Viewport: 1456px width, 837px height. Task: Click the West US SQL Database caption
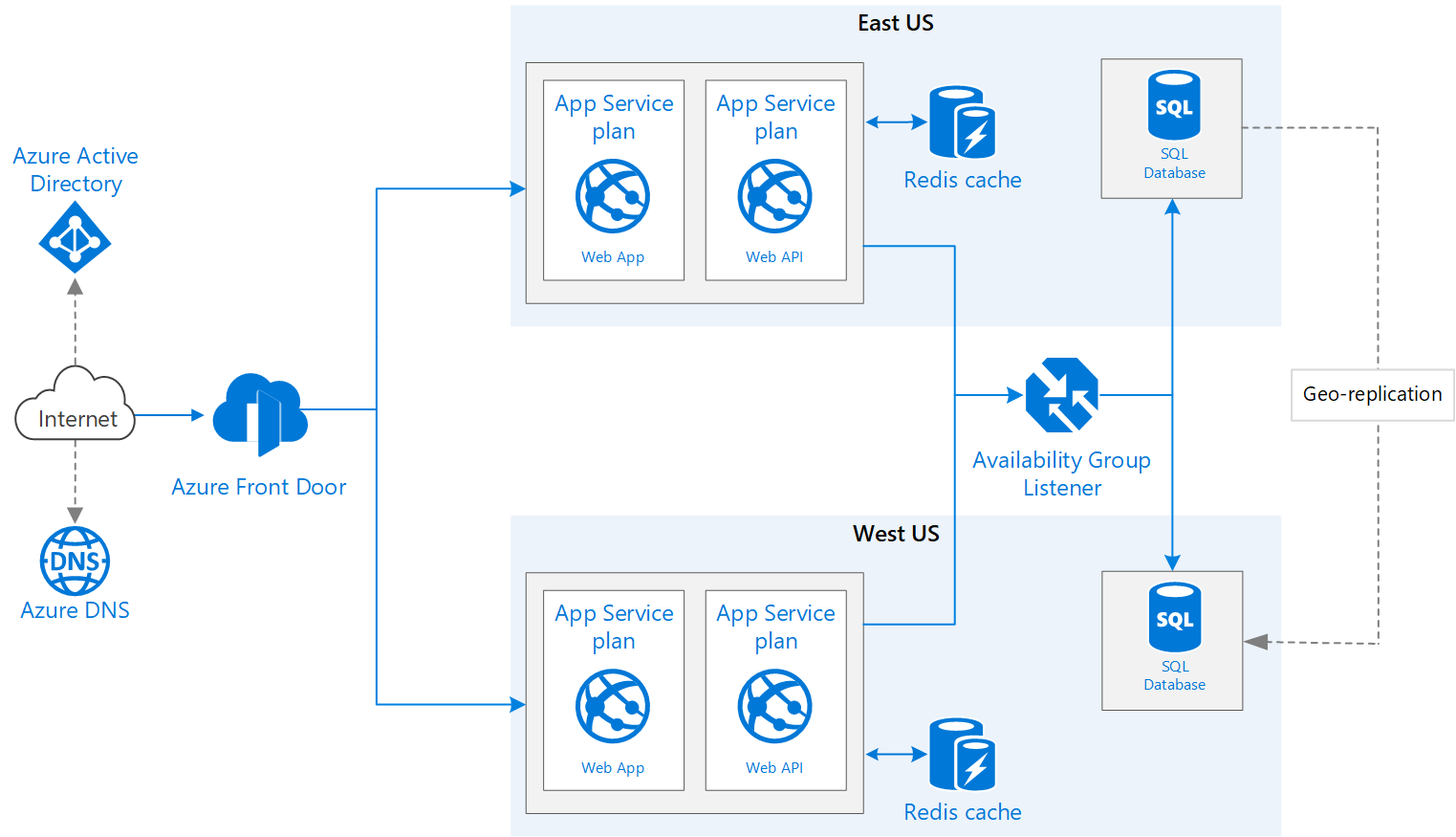point(1175,675)
